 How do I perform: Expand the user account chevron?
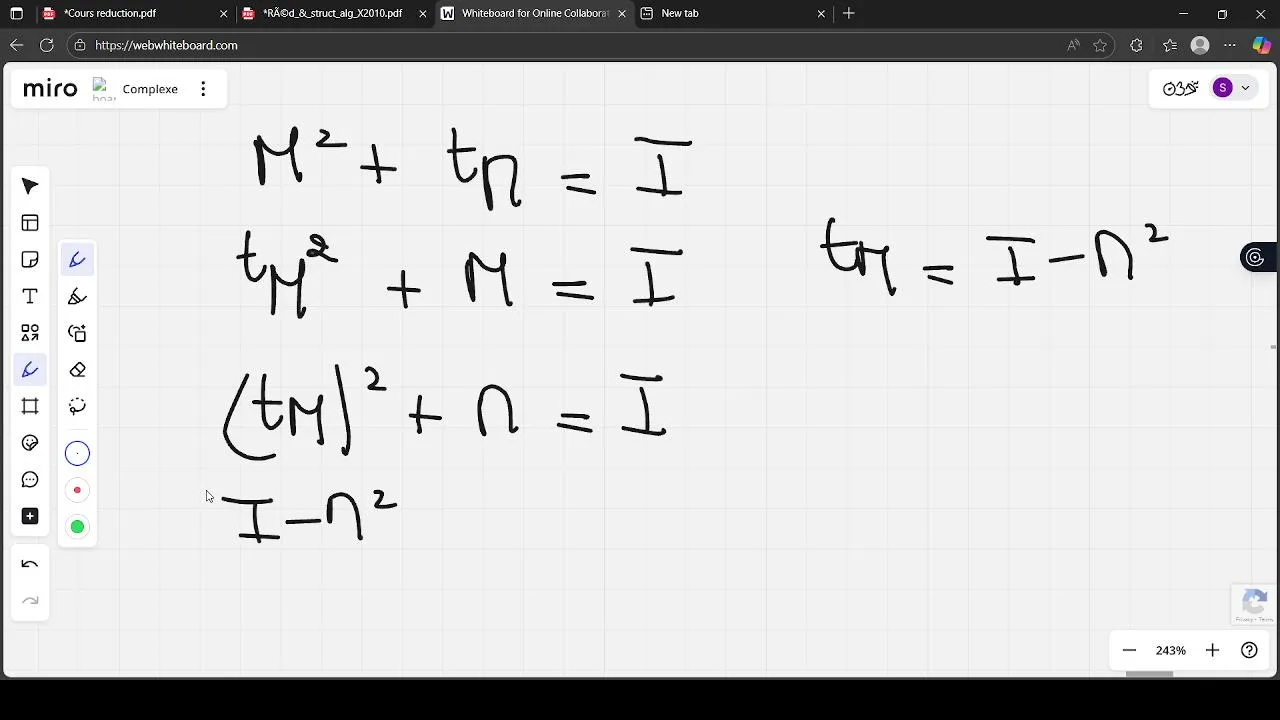pyautogui.click(x=1245, y=88)
